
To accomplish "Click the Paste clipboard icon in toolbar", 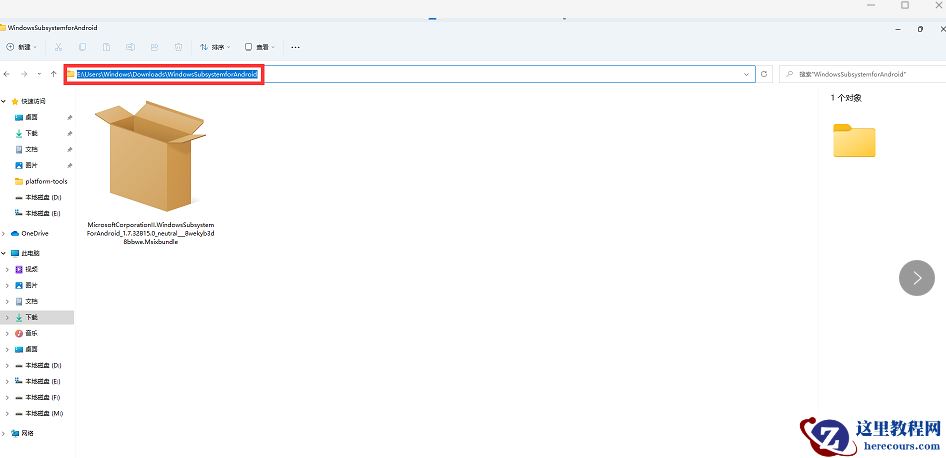I will (106, 47).
